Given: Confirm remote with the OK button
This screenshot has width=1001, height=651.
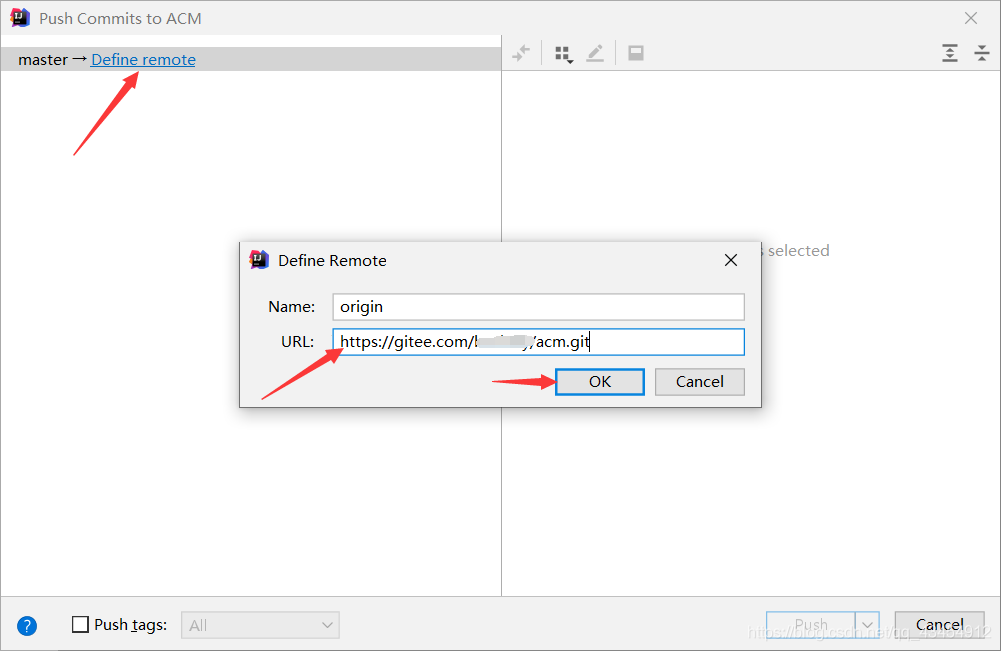Looking at the screenshot, I should tap(599, 381).
